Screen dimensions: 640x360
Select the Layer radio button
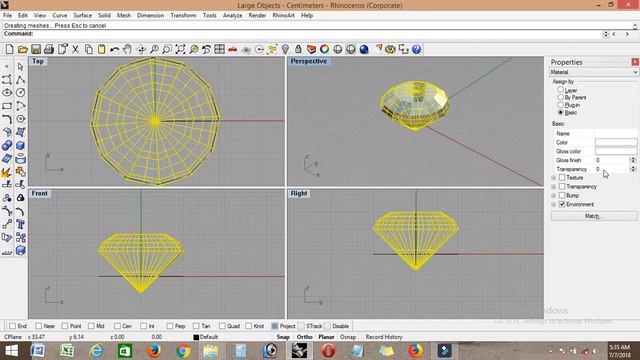pyautogui.click(x=560, y=90)
